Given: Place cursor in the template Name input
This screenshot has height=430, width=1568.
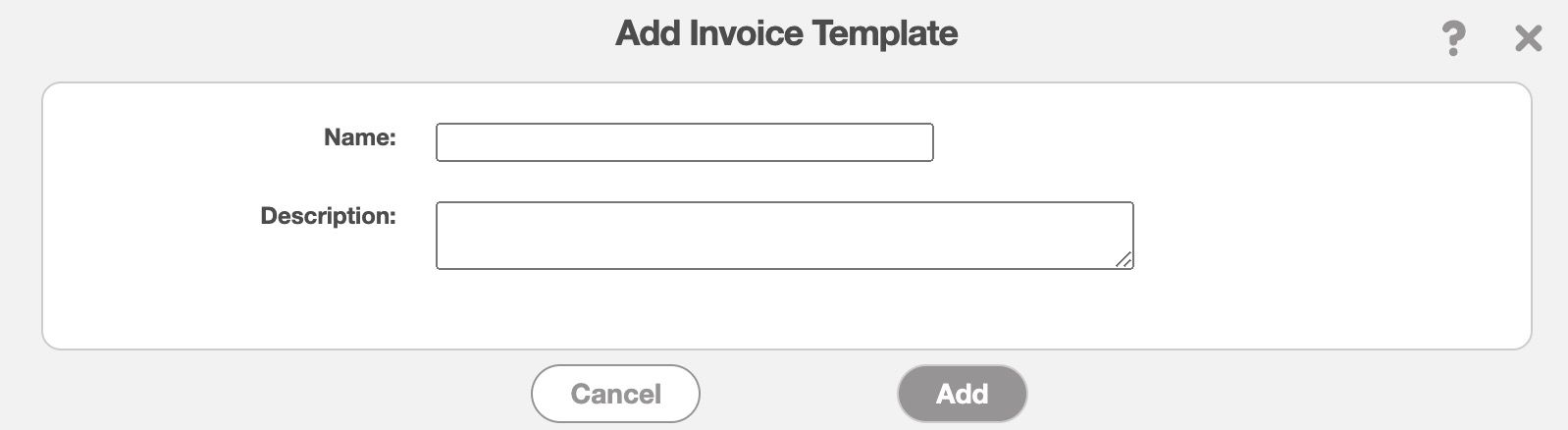Looking at the screenshot, I should pos(684,142).
